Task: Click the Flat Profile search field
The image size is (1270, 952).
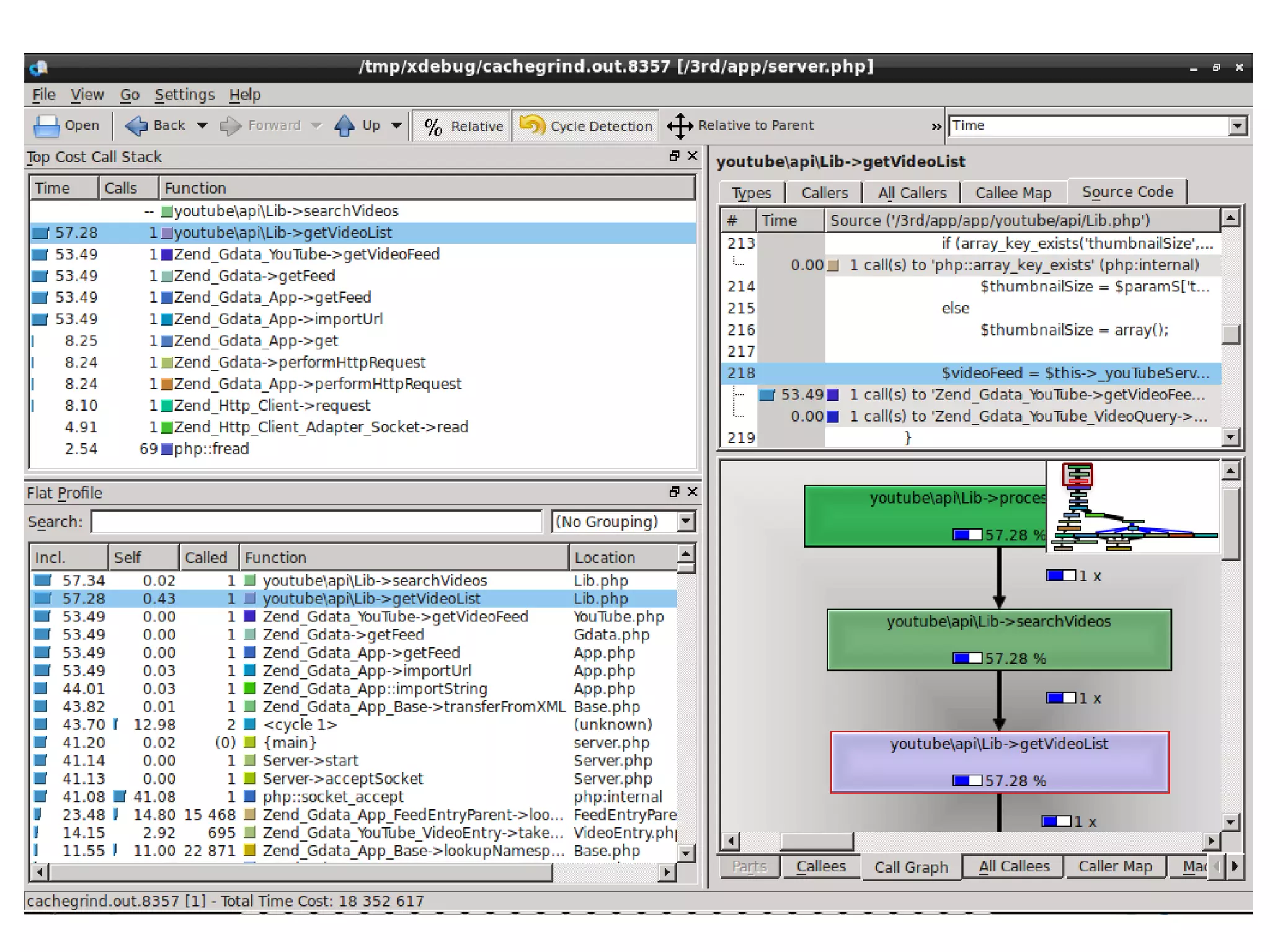Action: [316, 522]
